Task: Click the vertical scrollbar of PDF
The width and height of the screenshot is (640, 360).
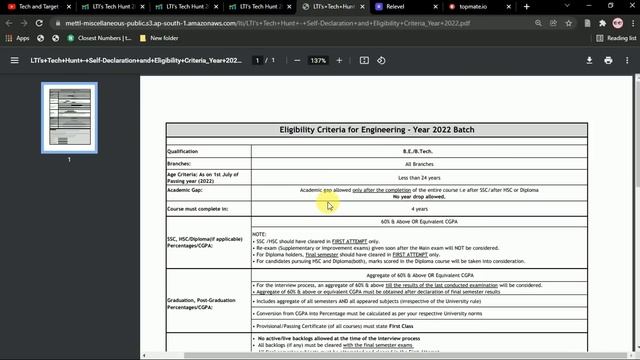Action: point(638,133)
